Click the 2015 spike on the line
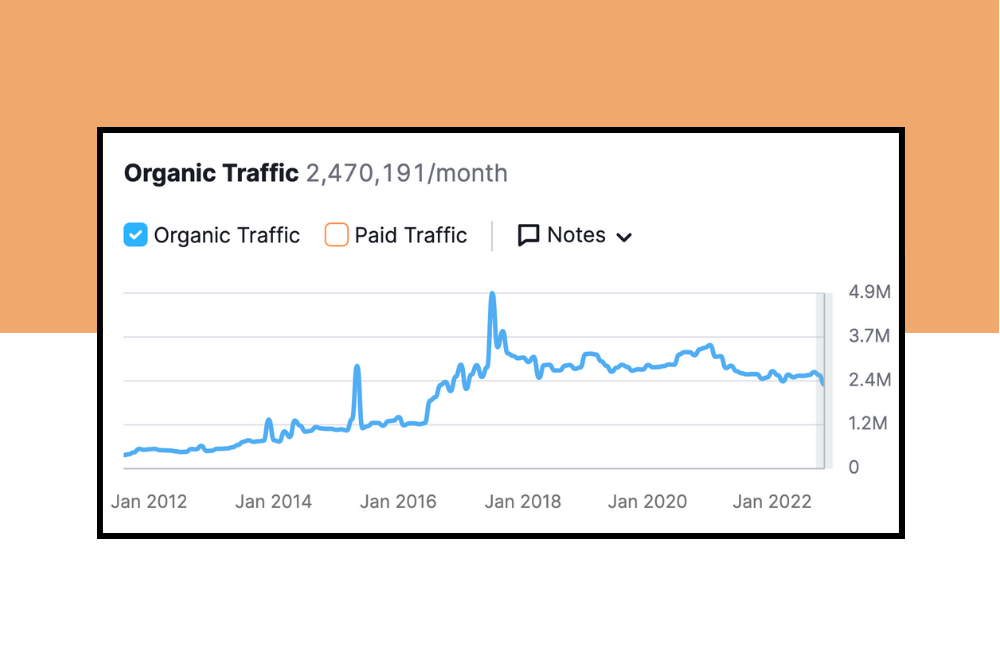Screen dimensions: 1000x666 click(x=357, y=368)
